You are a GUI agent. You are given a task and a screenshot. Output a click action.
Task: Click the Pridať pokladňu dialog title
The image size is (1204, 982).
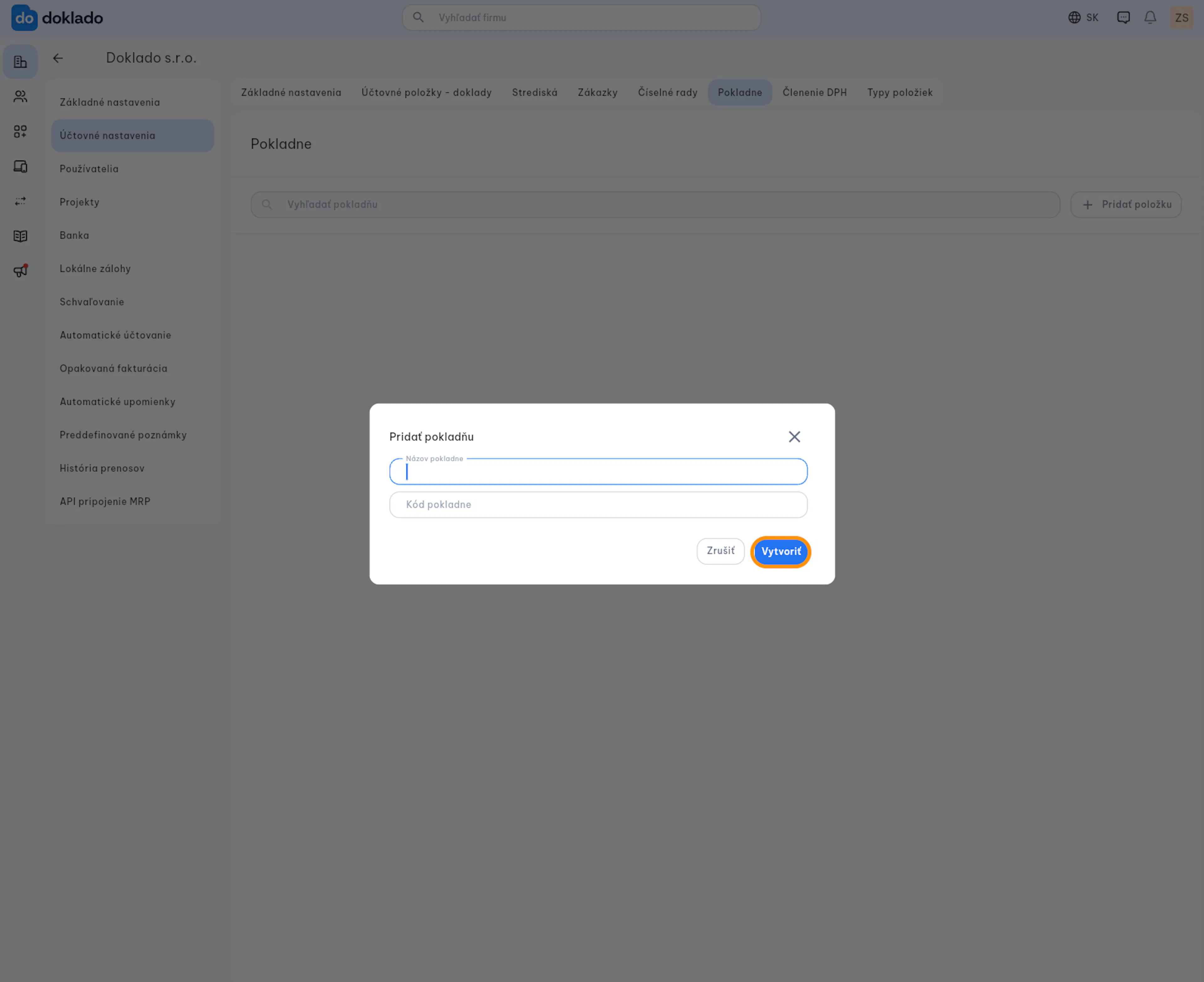[432, 437]
